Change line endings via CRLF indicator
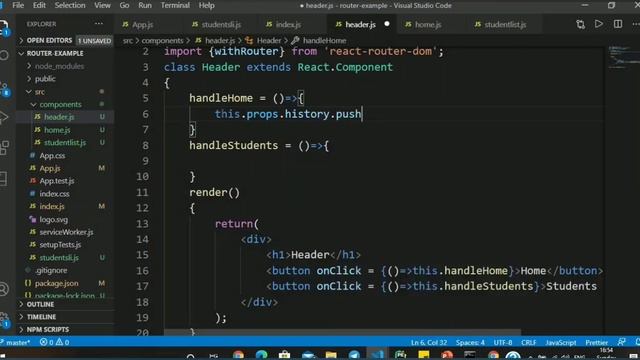Image resolution: width=640 pixels, height=360 pixels. [529, 342]
